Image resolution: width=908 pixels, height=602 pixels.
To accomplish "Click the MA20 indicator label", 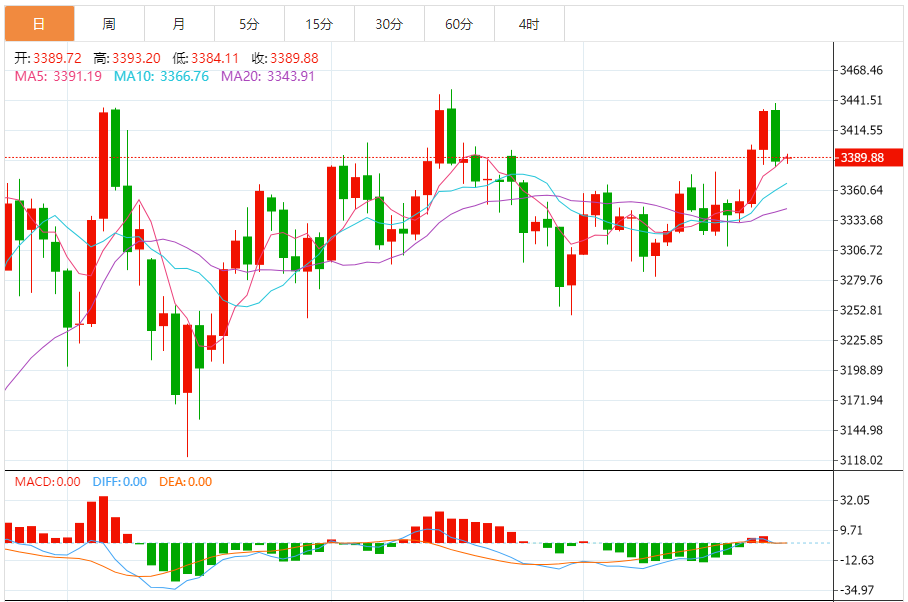I will point(268,76).
